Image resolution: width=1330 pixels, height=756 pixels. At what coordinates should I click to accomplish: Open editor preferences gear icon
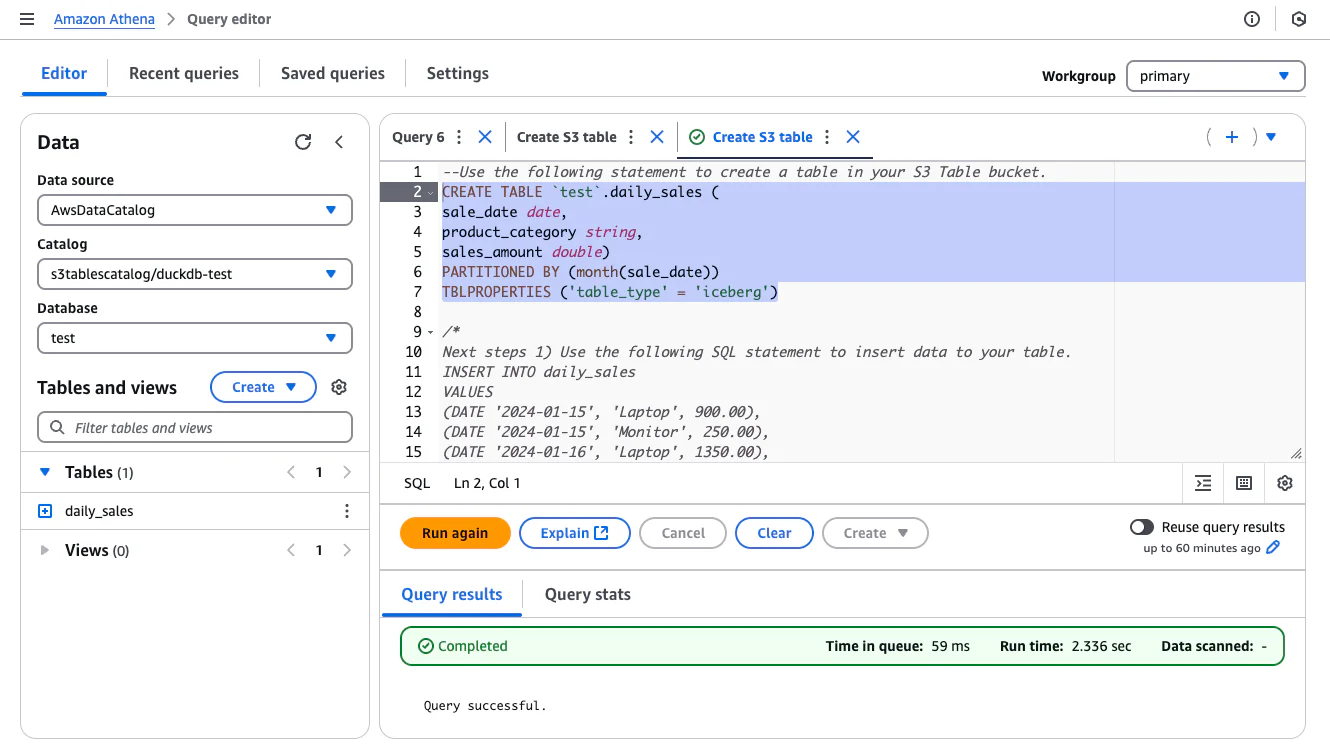point(1285,483)
